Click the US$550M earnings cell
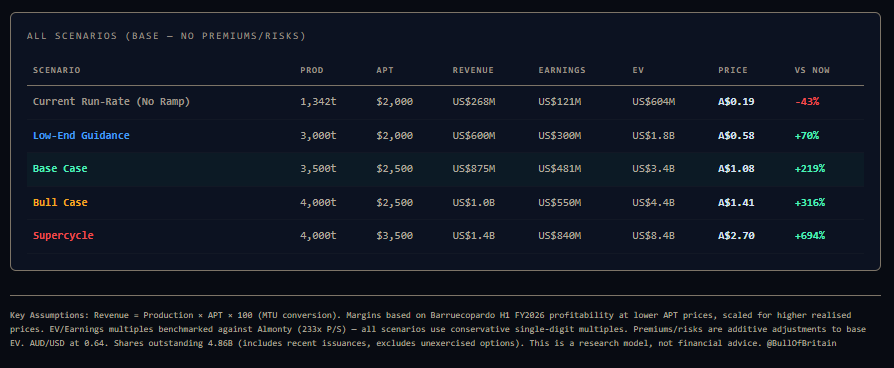 560,202
